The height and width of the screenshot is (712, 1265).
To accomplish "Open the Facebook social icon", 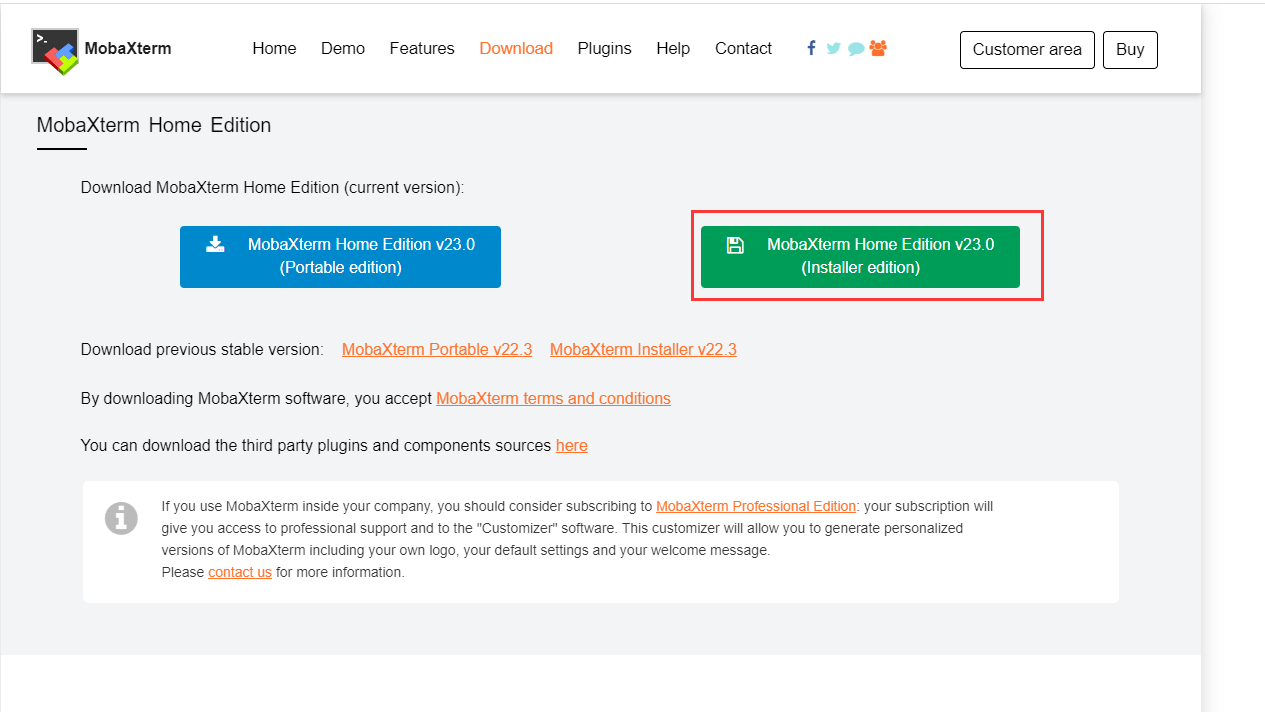I will 811,48.
